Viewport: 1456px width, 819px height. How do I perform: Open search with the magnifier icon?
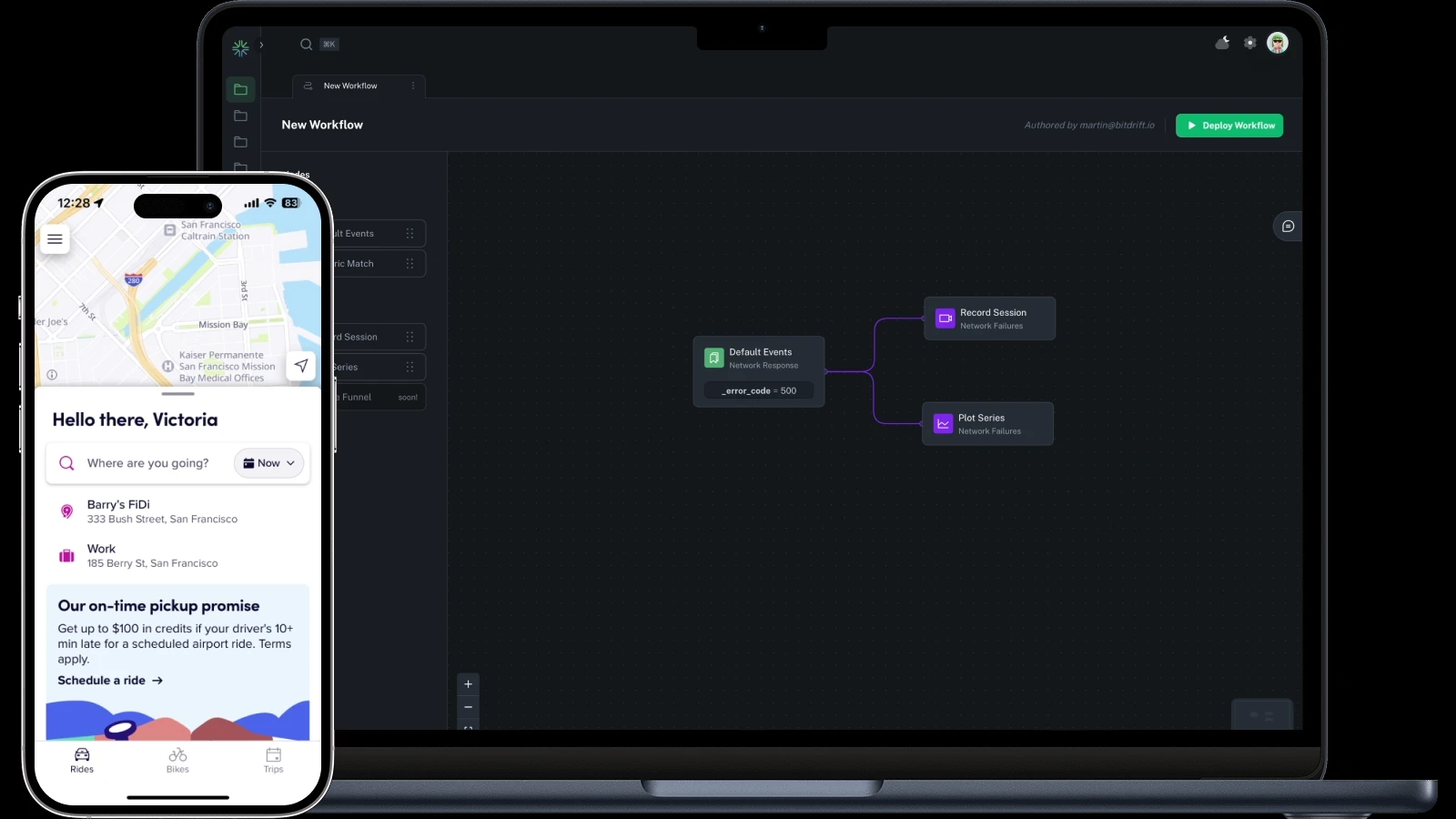(306, 44)
